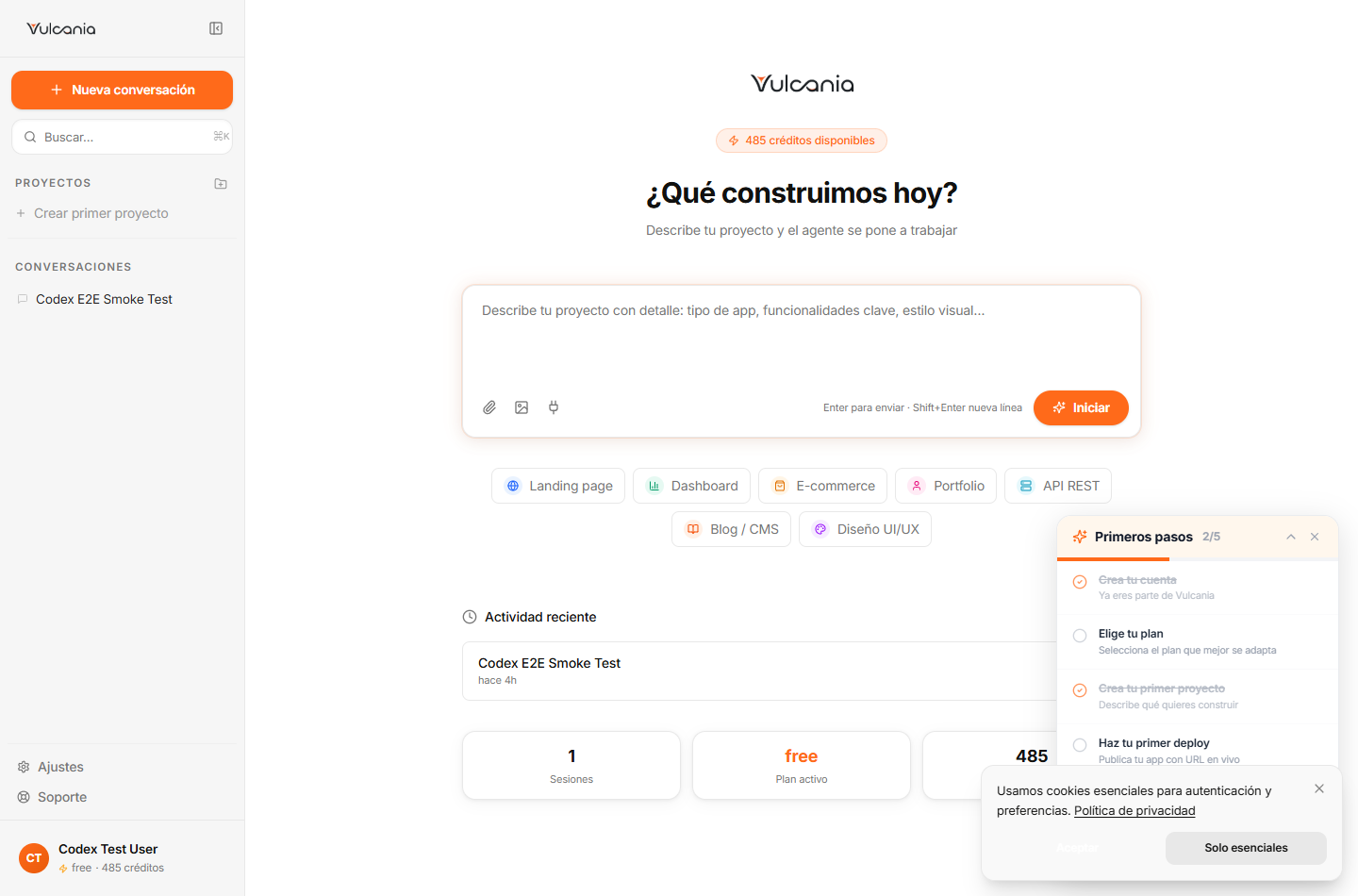
Task: Click the main Vulcania logo heading
Action: click(803, 84)
